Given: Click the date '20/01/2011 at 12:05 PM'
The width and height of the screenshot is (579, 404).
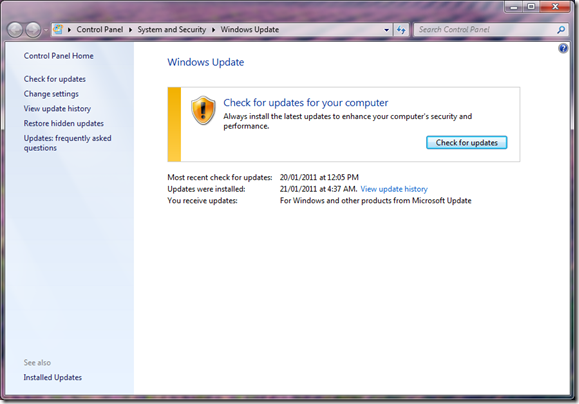Looking at the screenshot, I should [319, 177].
